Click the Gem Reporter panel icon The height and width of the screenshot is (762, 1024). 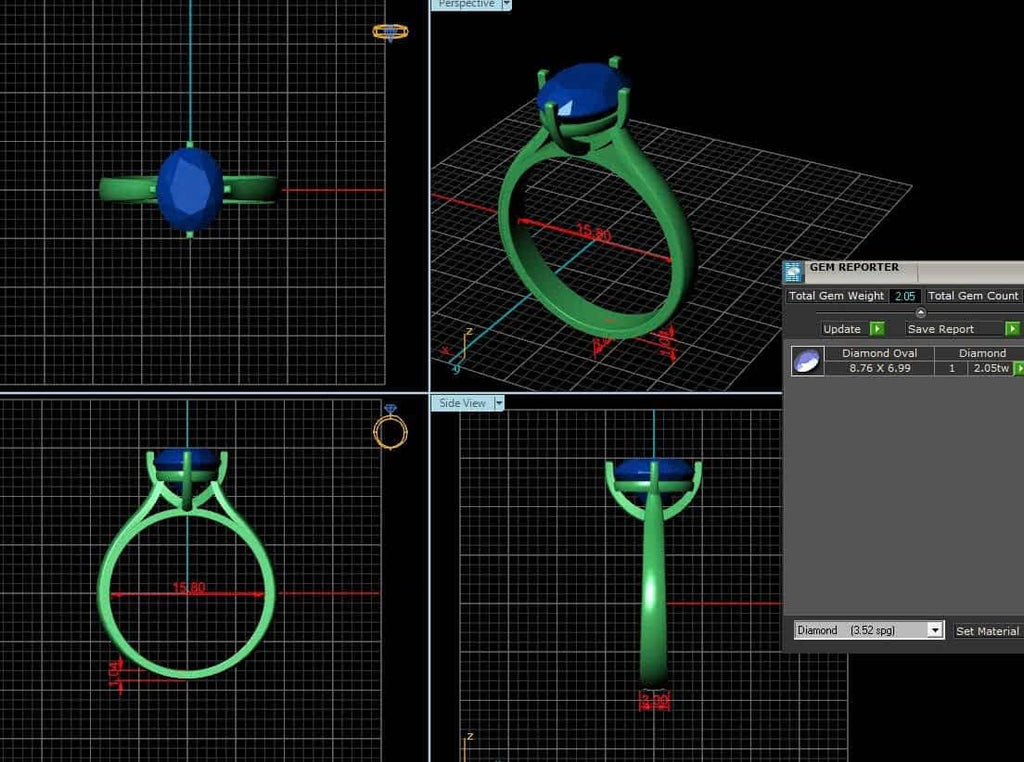794,271
